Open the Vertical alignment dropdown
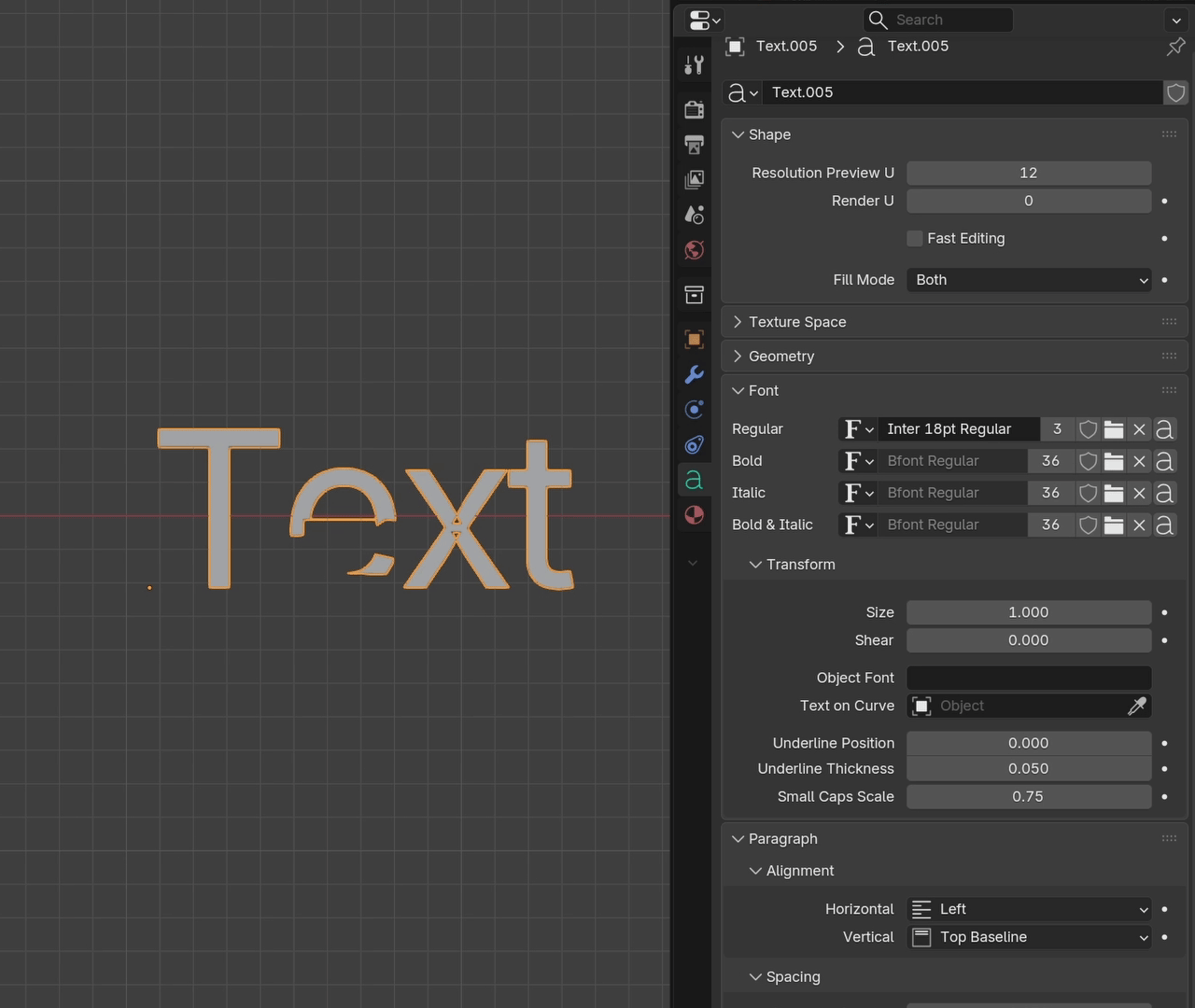This screenshot has height=1008, width=1195. (1029, 937)
